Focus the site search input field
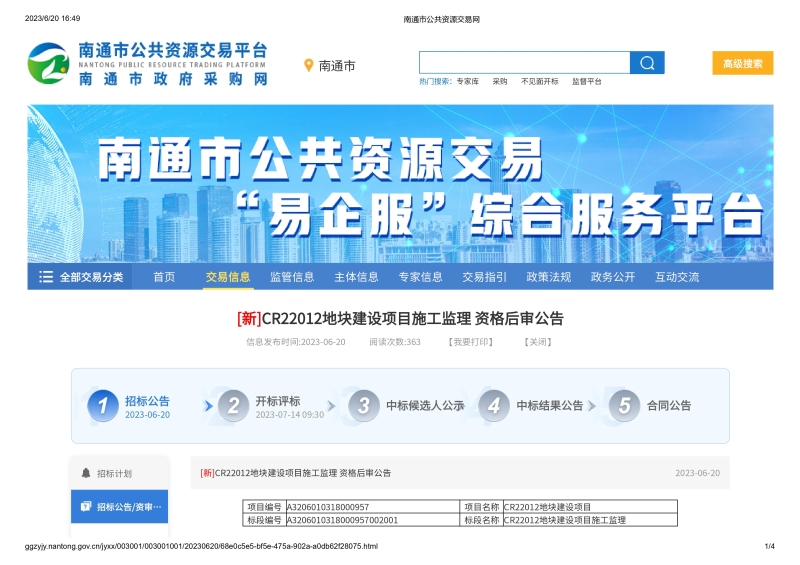Image resolution: width=800 pixels, height=565 pixels. tap(524, 63)
